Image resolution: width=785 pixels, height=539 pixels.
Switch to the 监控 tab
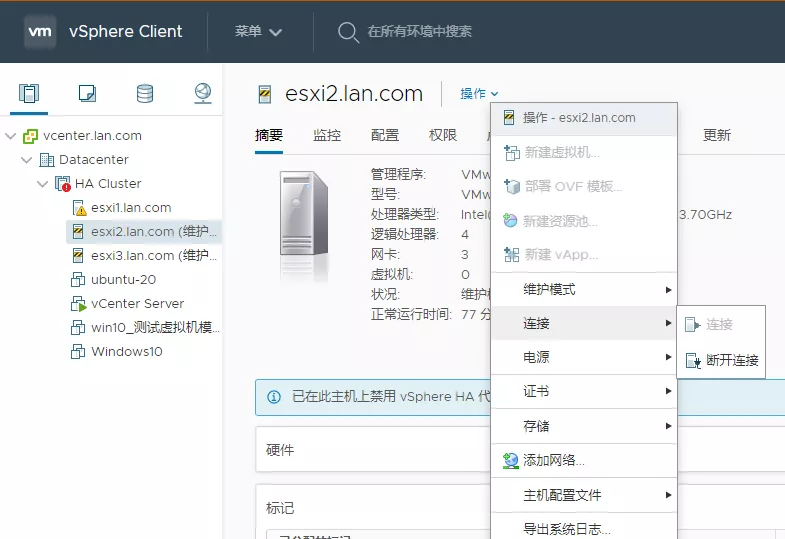click(x=327, y=136)
